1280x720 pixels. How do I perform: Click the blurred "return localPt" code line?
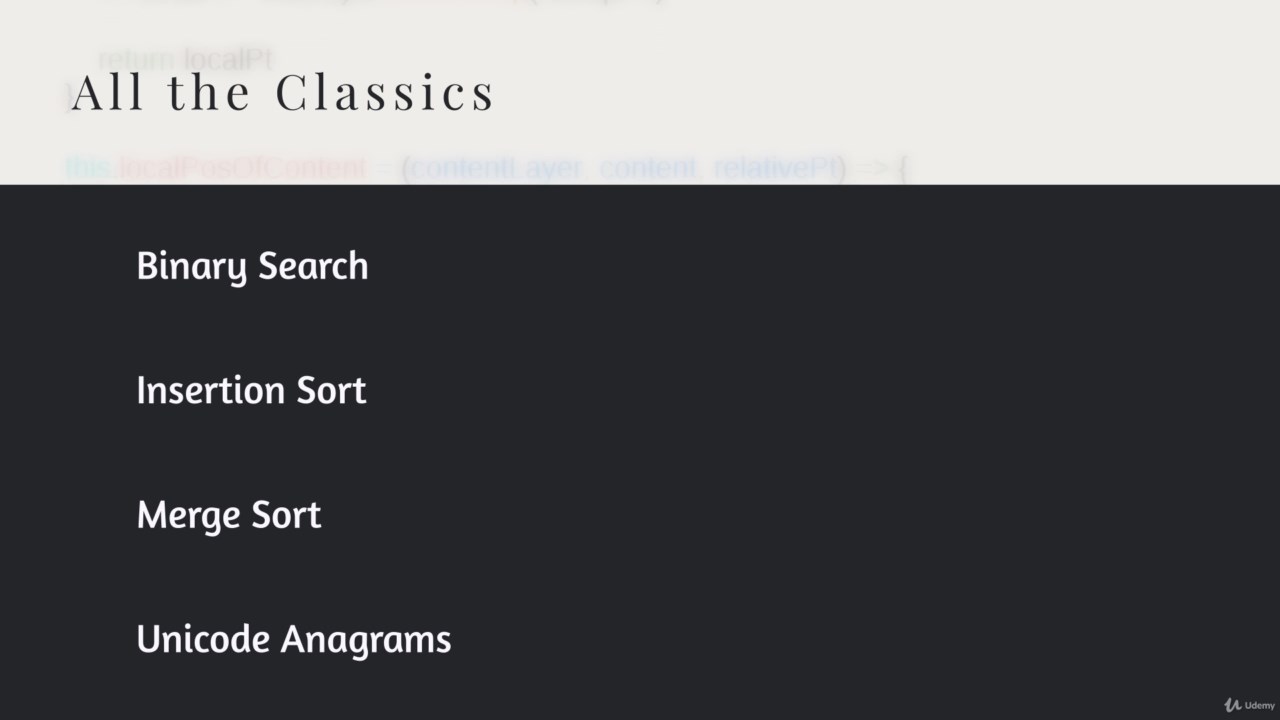[186, 60]
